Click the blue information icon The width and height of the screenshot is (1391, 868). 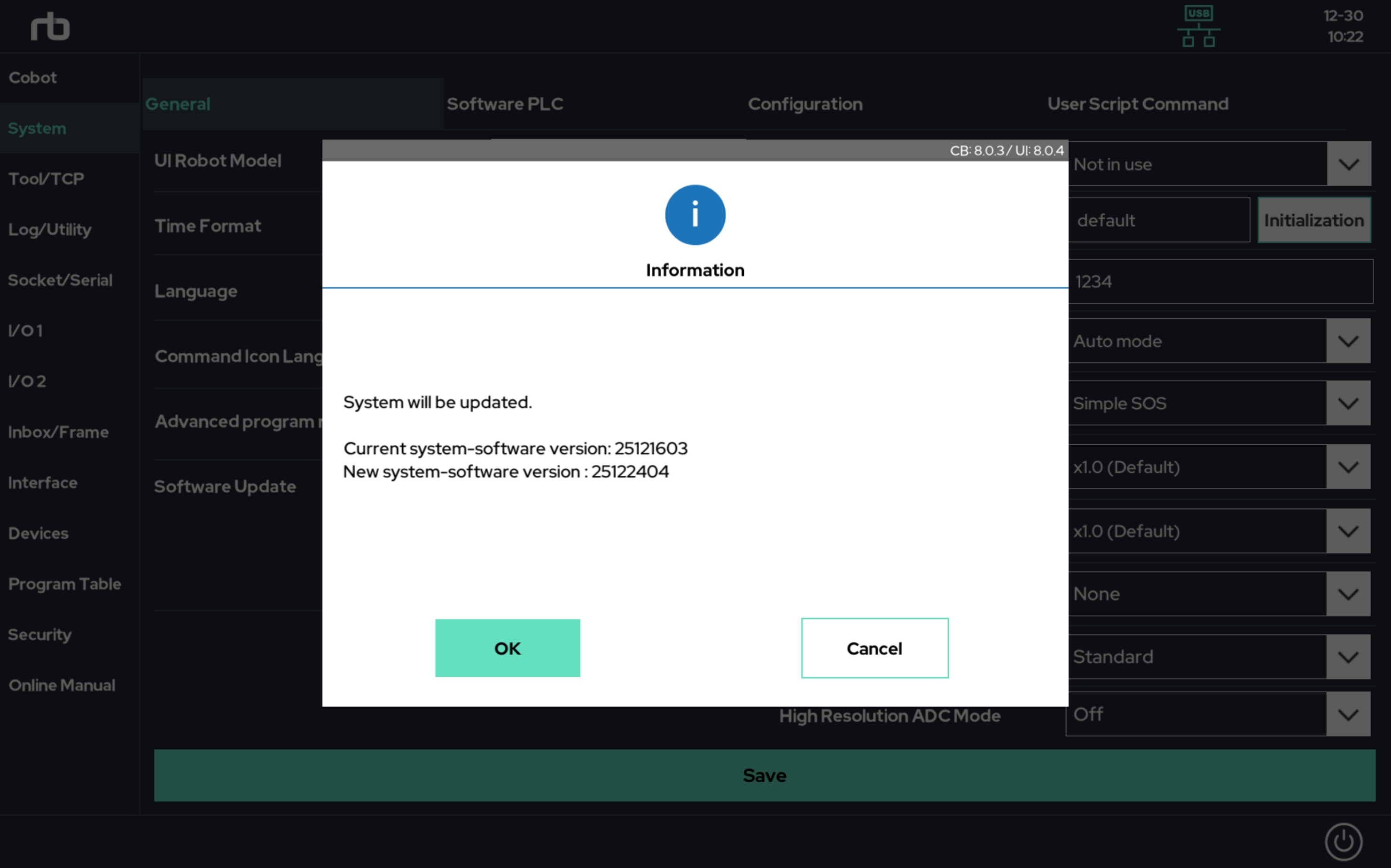[695, 215]
